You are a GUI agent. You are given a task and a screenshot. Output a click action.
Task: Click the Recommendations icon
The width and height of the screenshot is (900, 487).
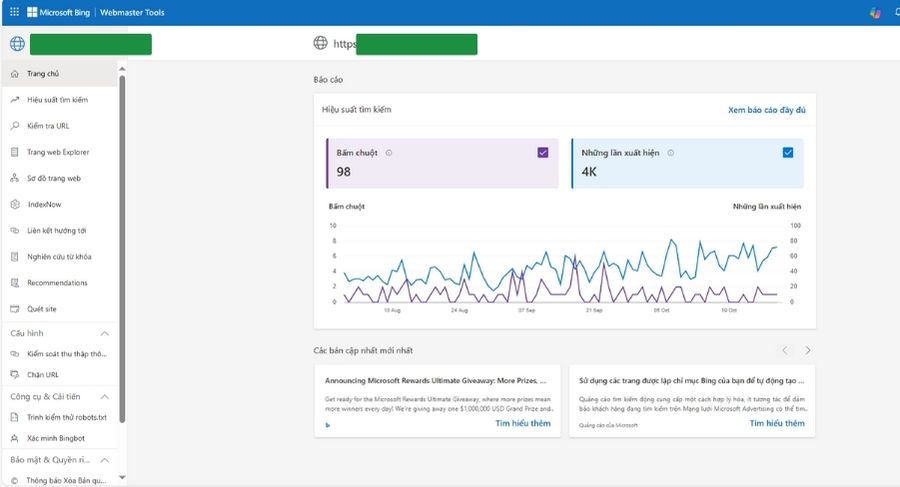coord(15,283)
